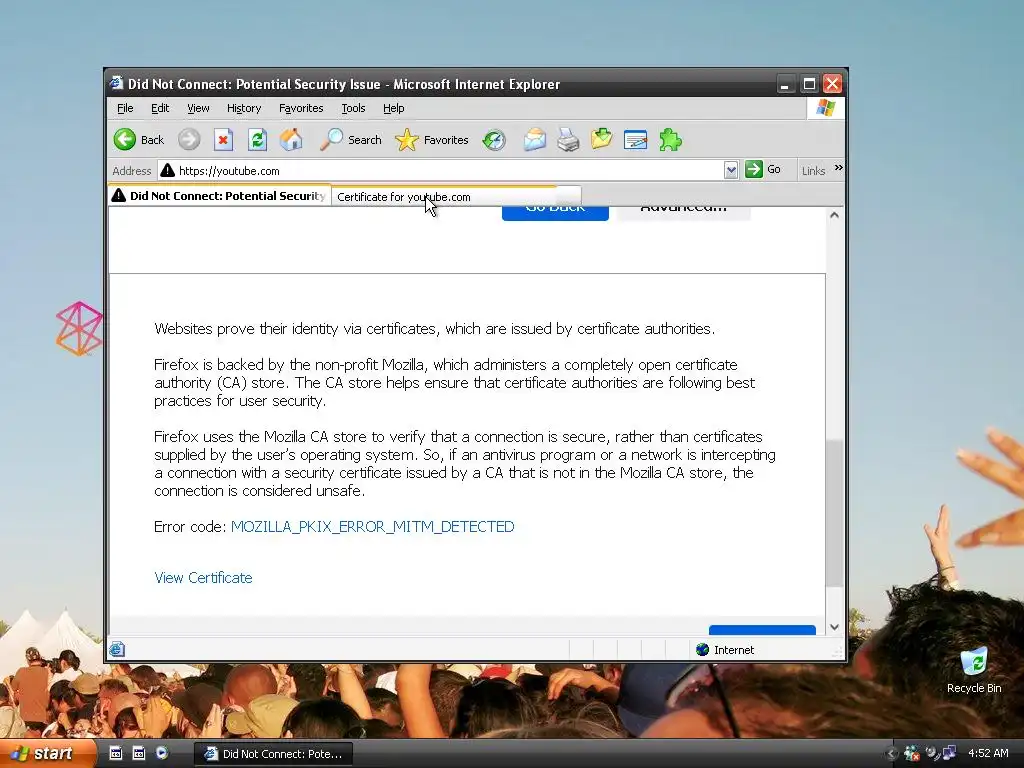Image resolution: width=1024 pixels, height=768 pixels.
Task: Open the File menu
Action: tap(125, 108)
